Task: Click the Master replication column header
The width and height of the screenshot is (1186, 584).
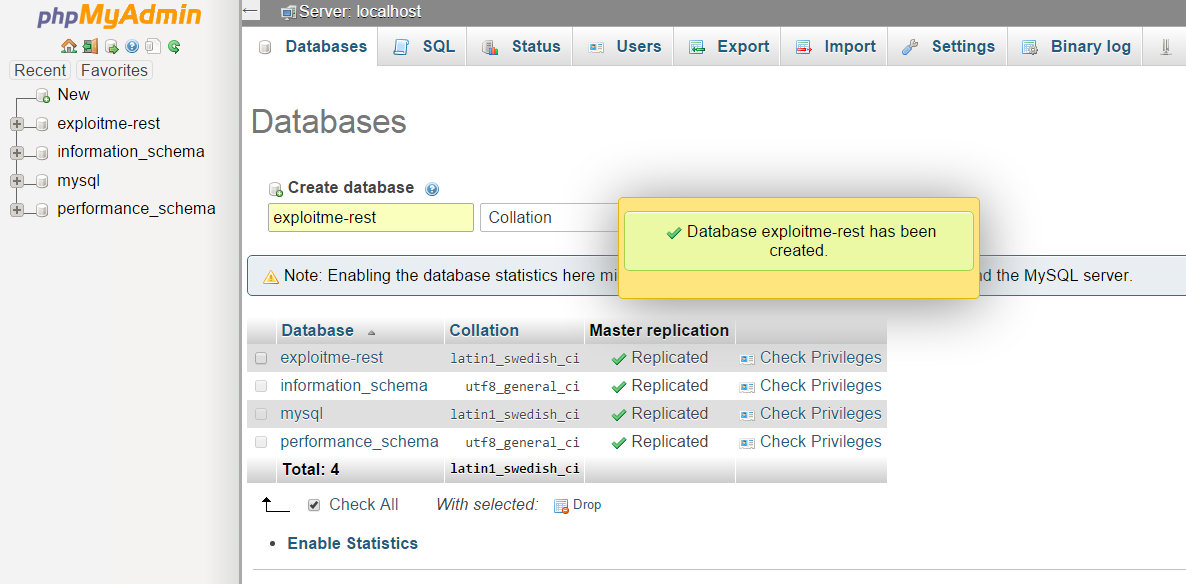Action: (x=659, y=331)
